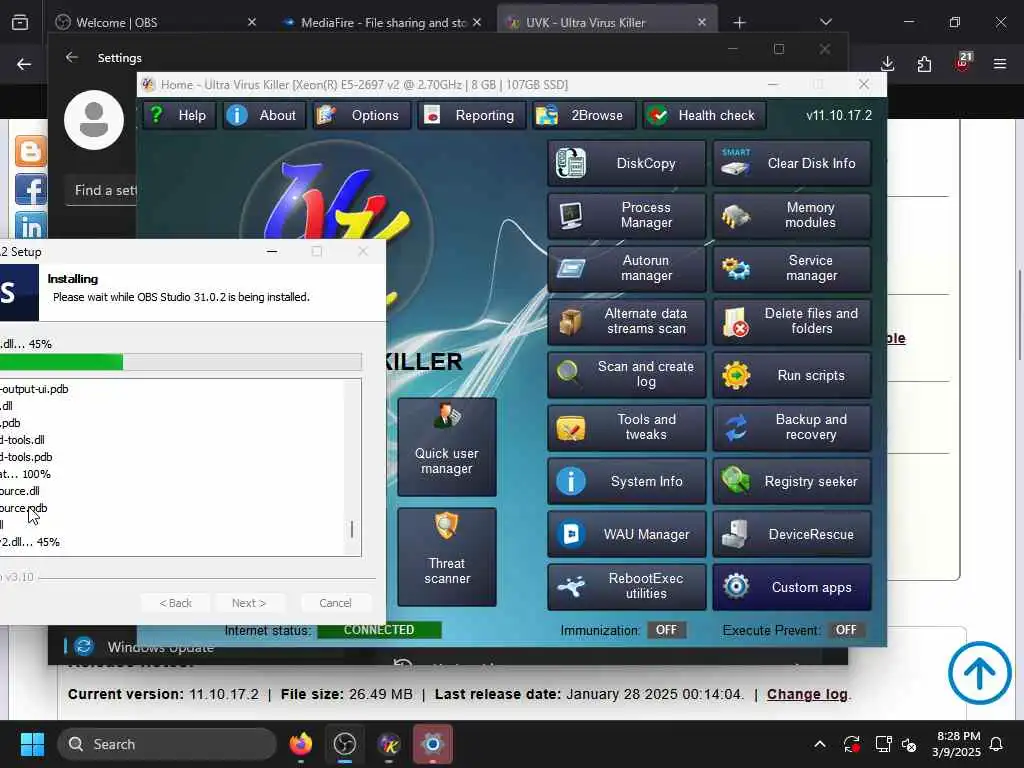This screenshot has width=1024, height=768.
Task: Click OBS setup installation progress bar
Action: click(181, 362)
